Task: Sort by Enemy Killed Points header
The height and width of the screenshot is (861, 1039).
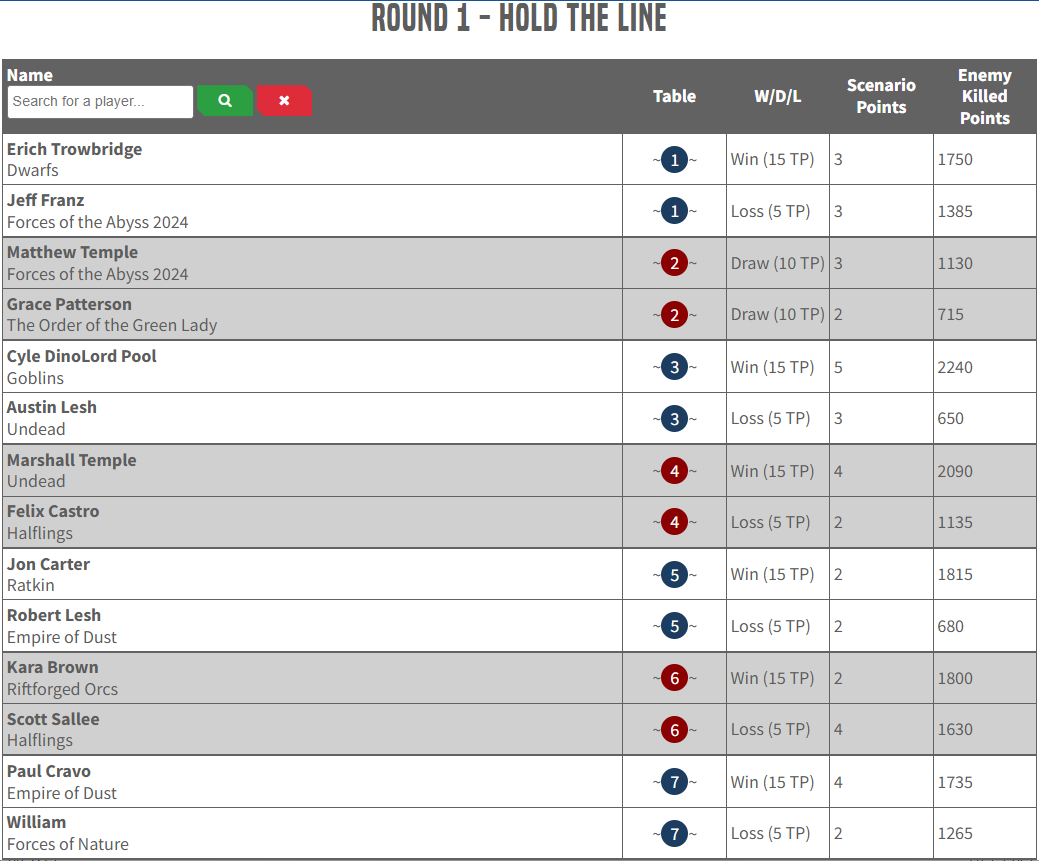Action: point(985,97)
